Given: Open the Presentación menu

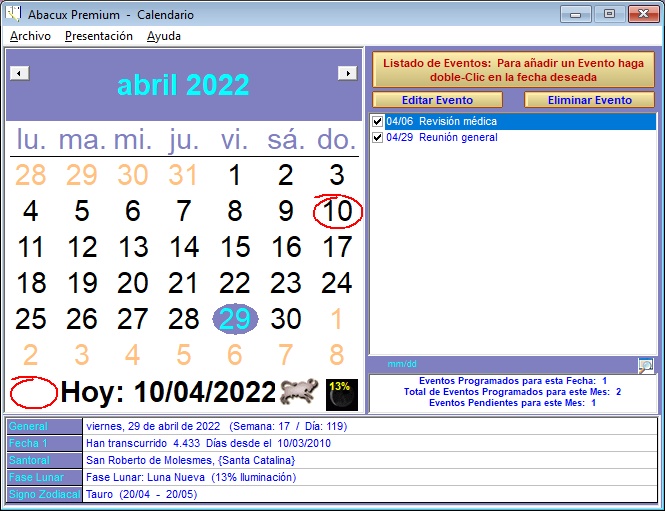Looking at the screenshot, I should click(98, 36).
